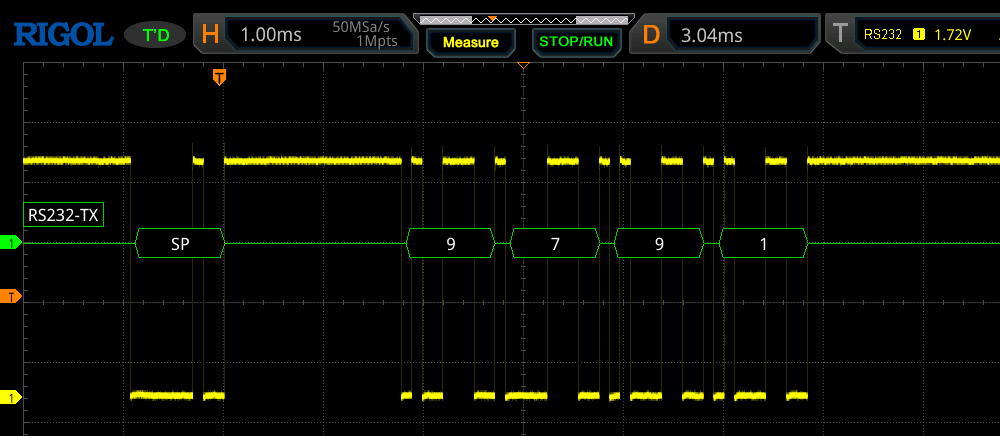Open the 1.00ms horizontal timebase field

coord(272,34)
